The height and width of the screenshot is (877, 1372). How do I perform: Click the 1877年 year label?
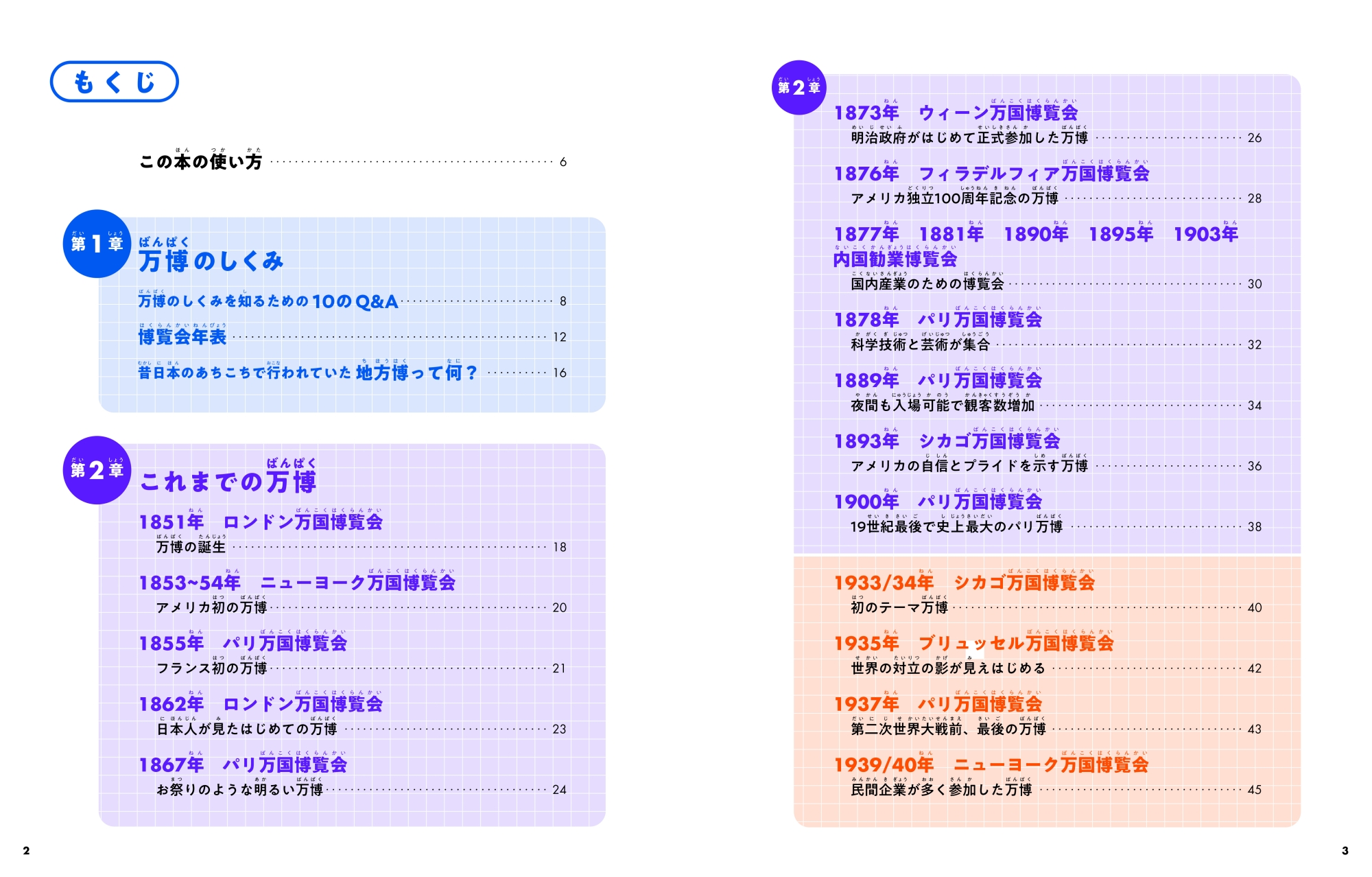866,234
